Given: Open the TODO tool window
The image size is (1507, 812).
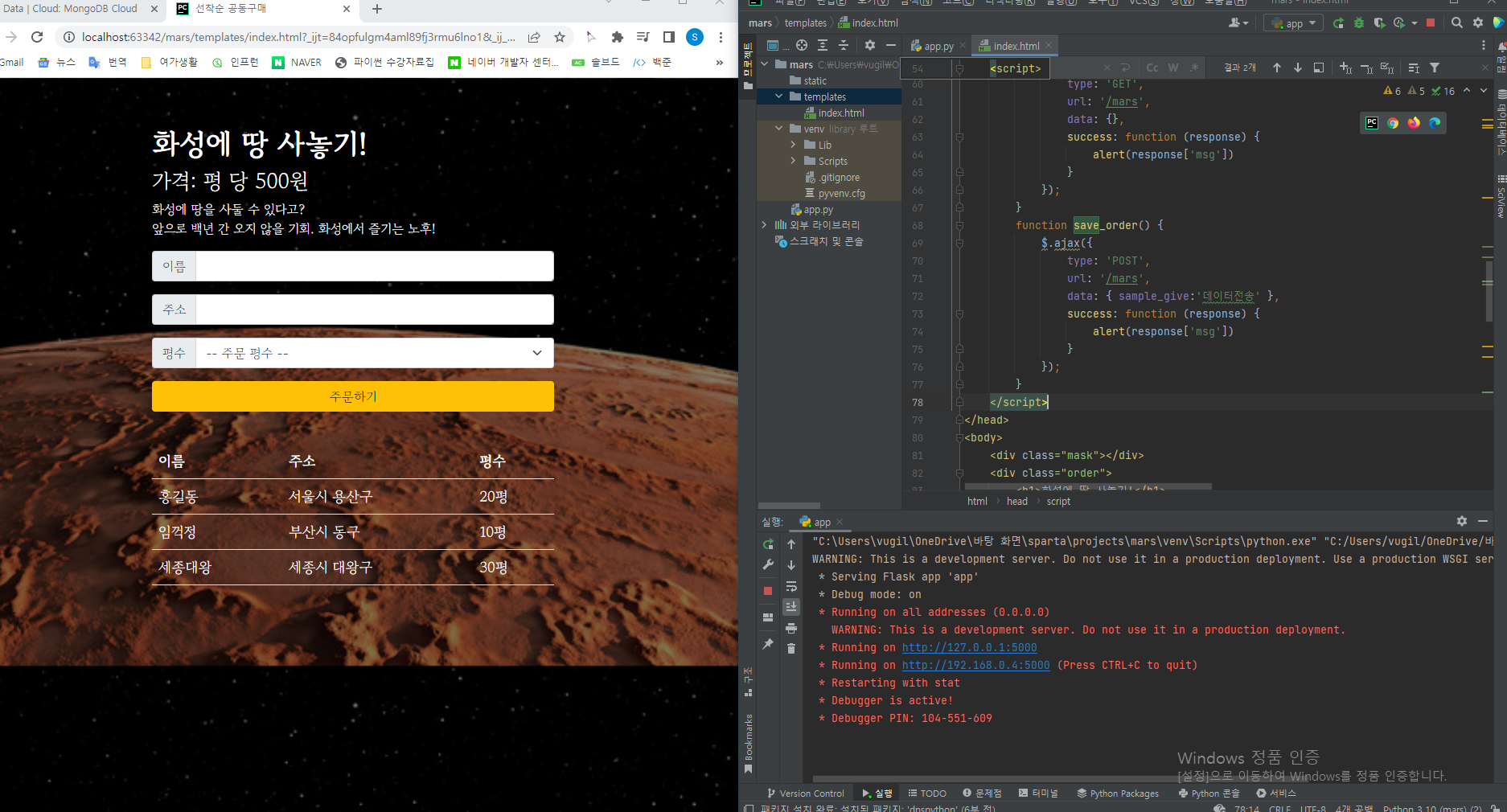Looking at the screenshot, I should (927, 794).
